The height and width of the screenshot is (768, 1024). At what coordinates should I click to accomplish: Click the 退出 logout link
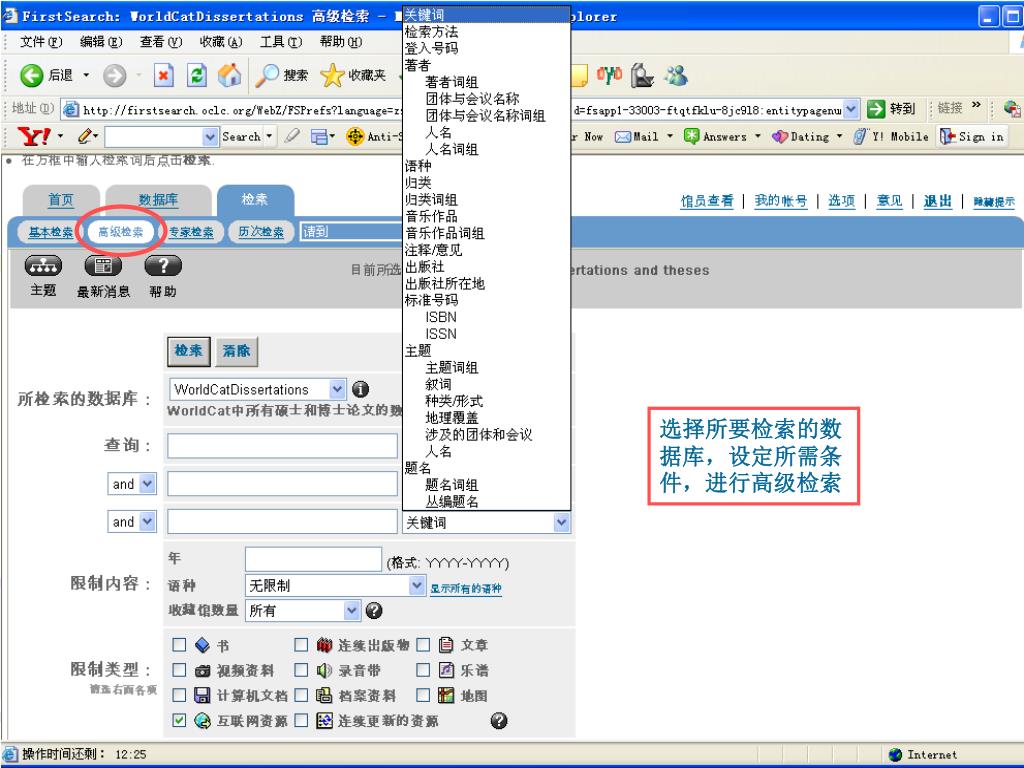click(x=938, y=201)
